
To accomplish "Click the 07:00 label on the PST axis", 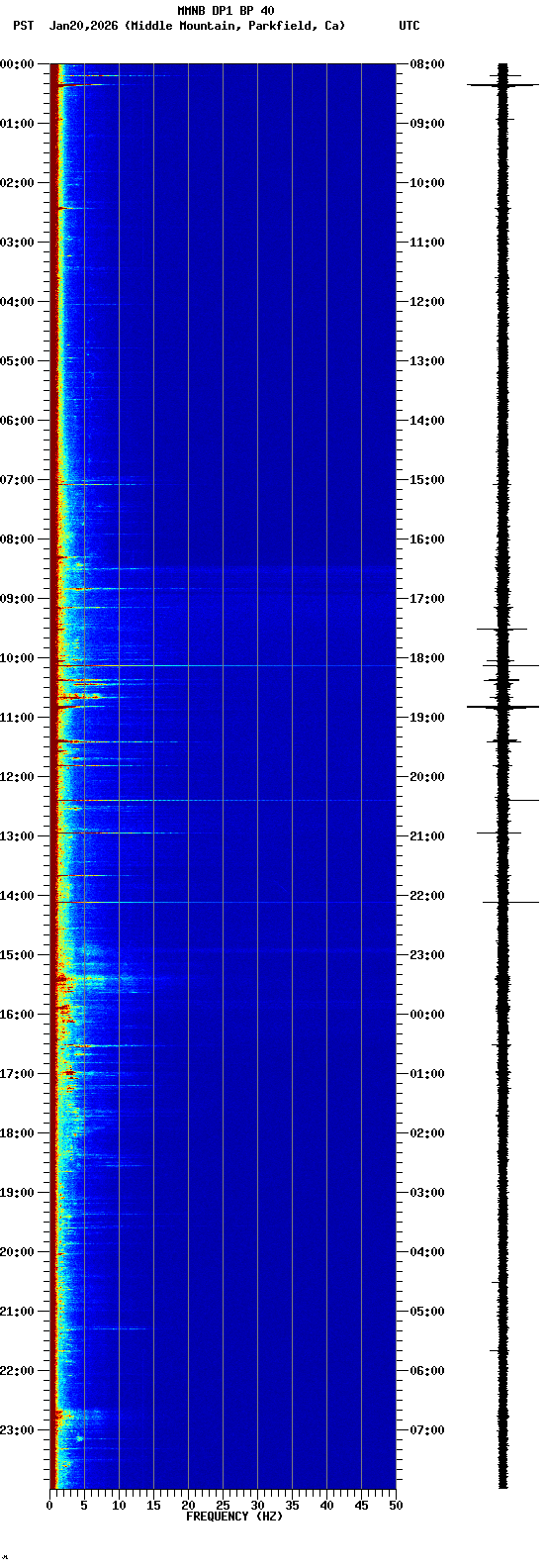I will click(17, 480).
